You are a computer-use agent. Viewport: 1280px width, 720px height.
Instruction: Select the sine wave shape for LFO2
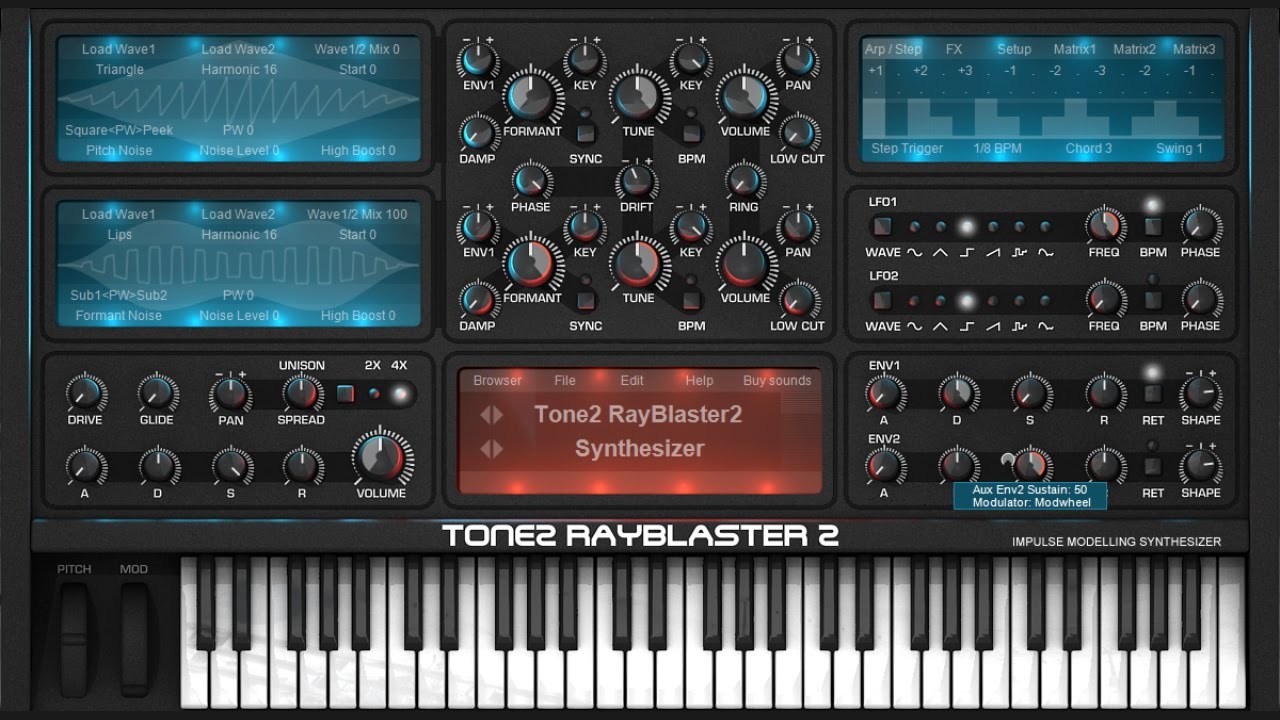coord(915,300)
